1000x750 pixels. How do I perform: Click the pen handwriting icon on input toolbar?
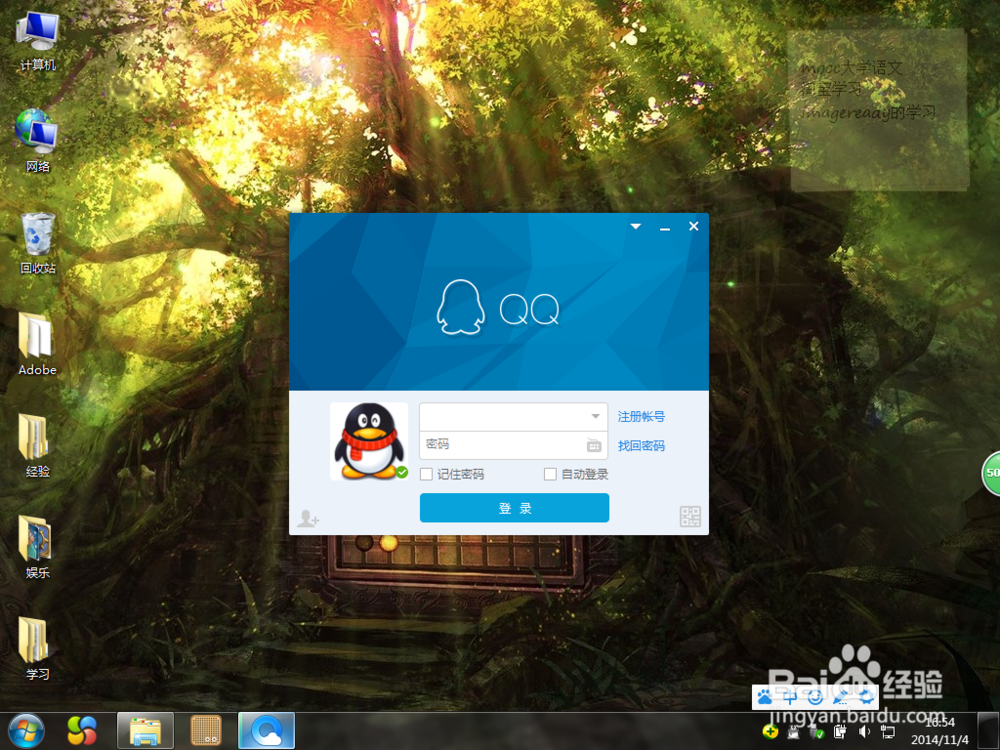(841, 697)
